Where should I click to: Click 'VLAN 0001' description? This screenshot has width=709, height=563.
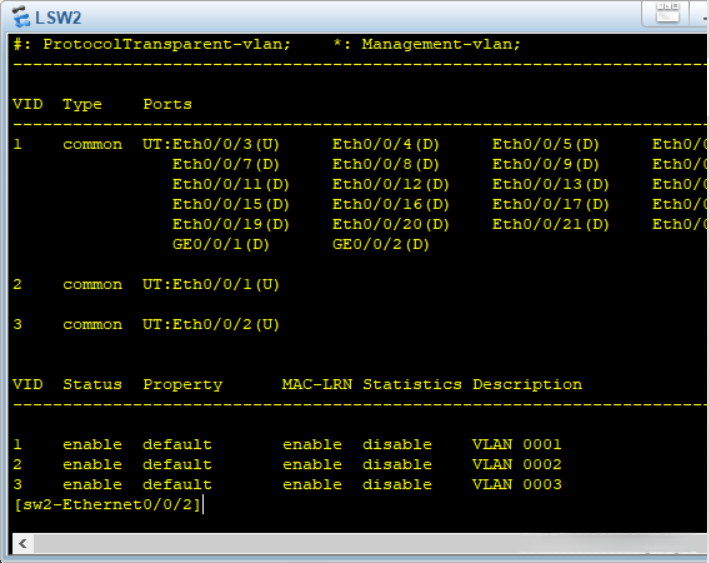[x=517, y=445]
